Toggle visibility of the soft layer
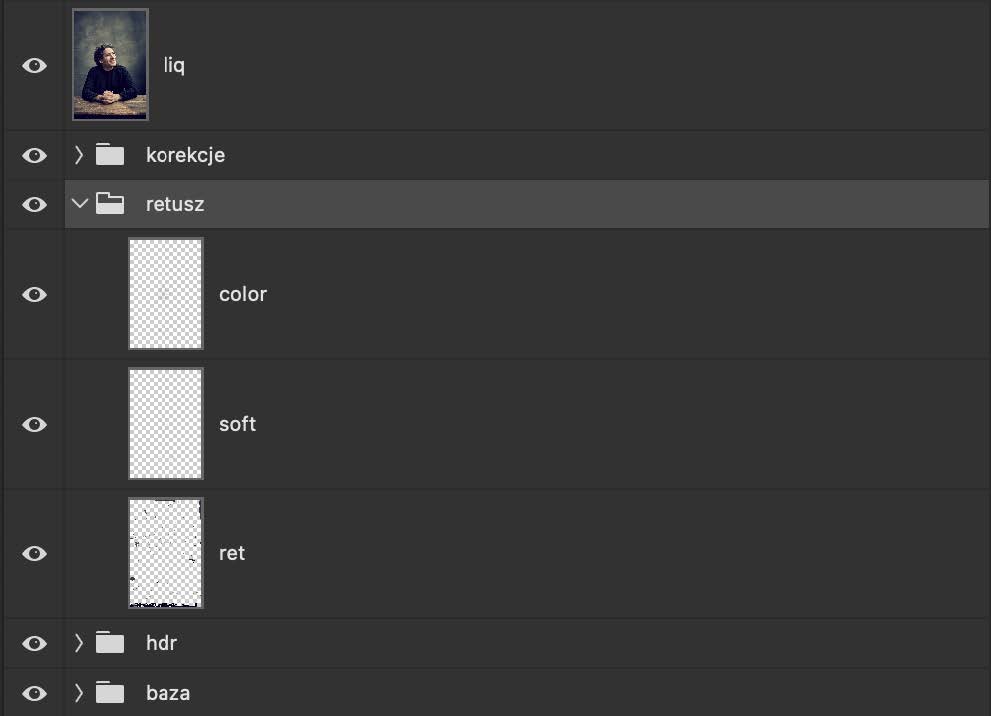The image size is (991, 716). pyautogui.click(x=33, y=423)
